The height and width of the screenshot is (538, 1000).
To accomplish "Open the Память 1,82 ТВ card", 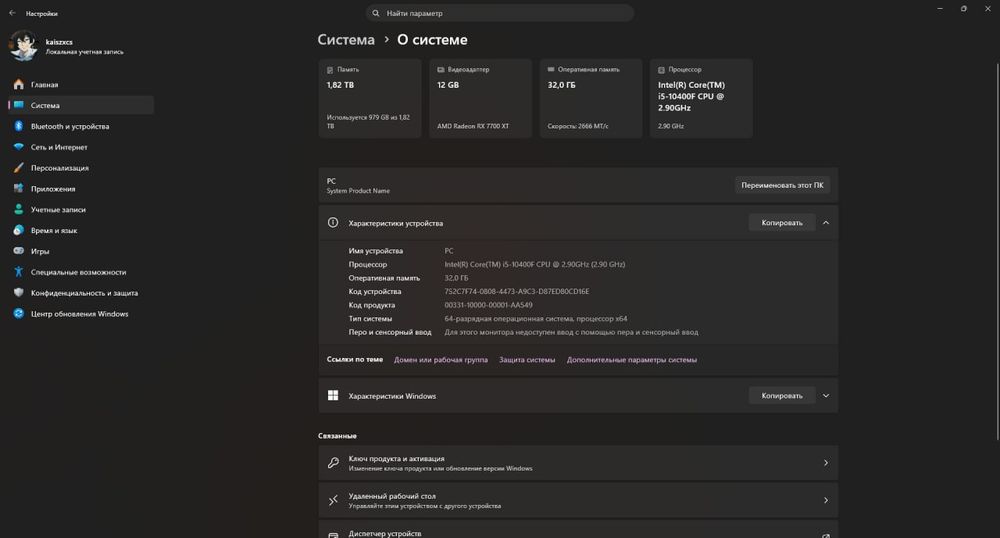I will (x=370, y=98).
